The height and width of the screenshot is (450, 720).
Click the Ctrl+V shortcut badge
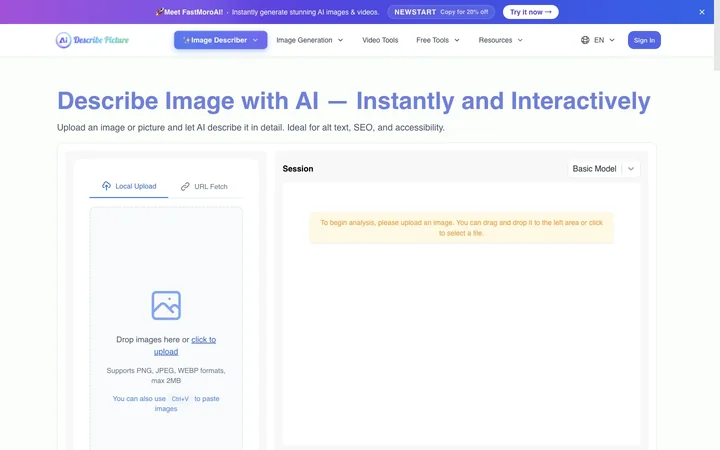click(180, 399)
